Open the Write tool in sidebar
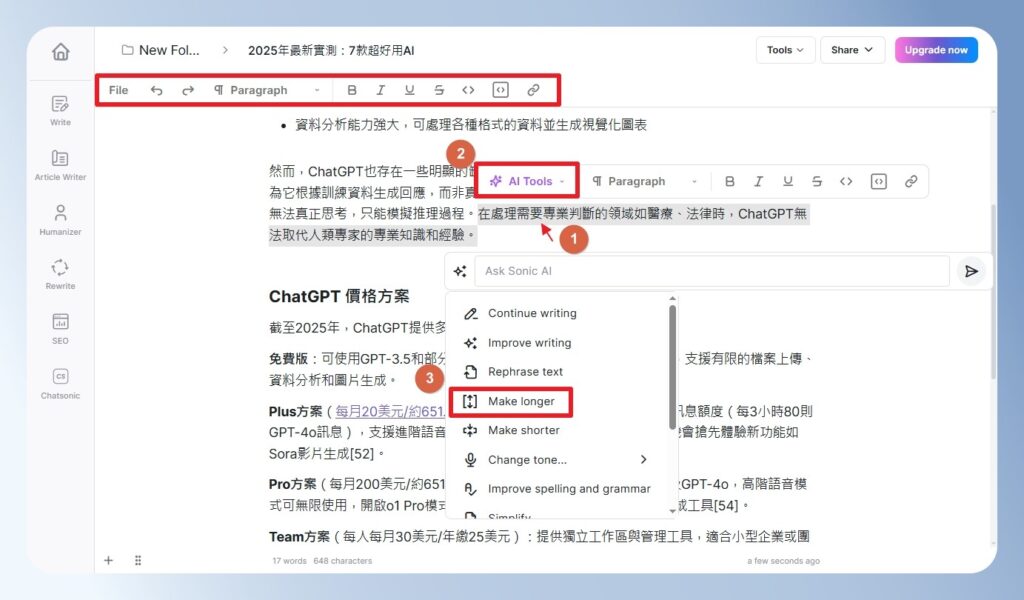The image size is (1024, 600). [60, 110]
